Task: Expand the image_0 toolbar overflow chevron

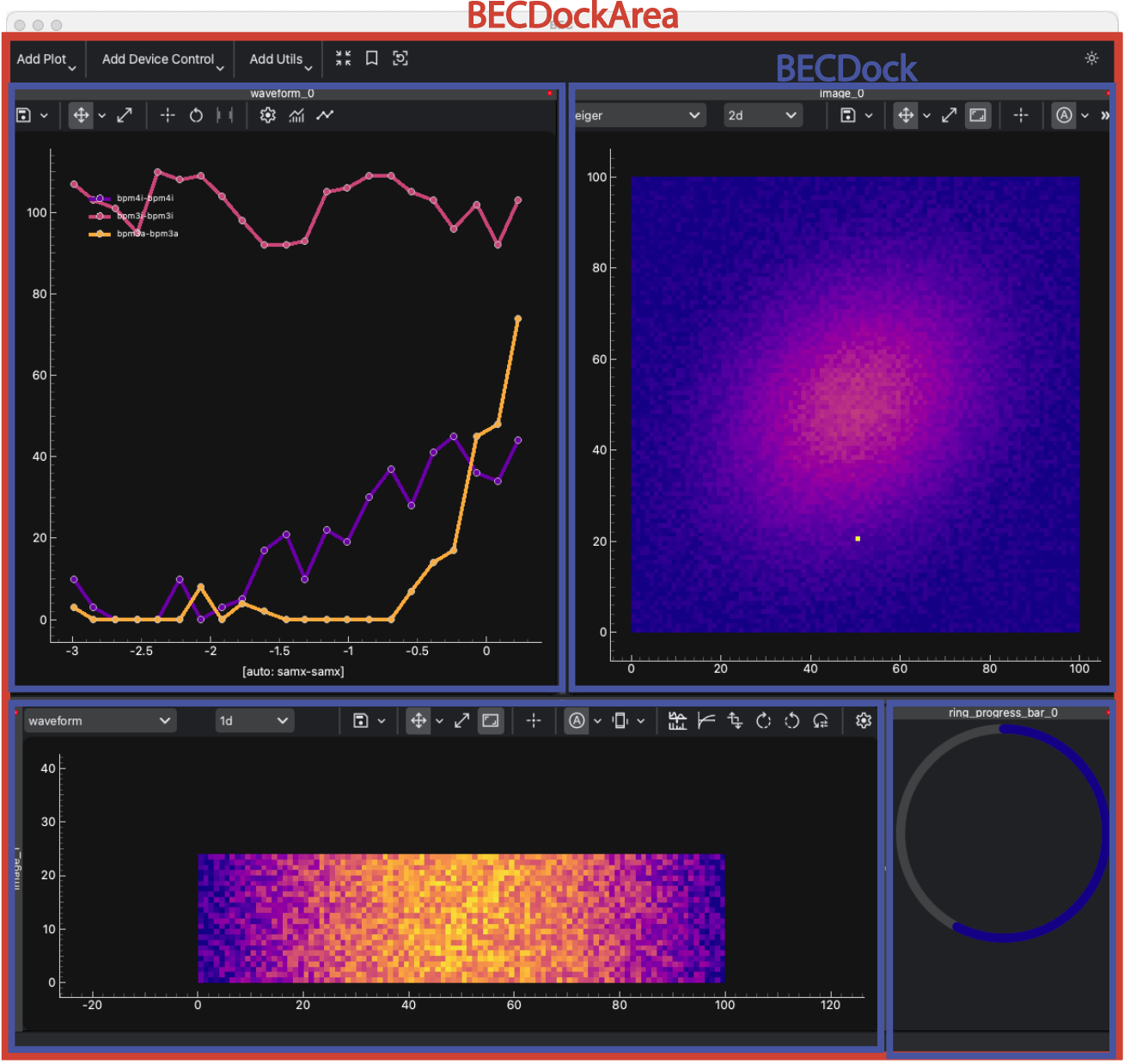Action: pyautogui.click(x=1105, y=115)
